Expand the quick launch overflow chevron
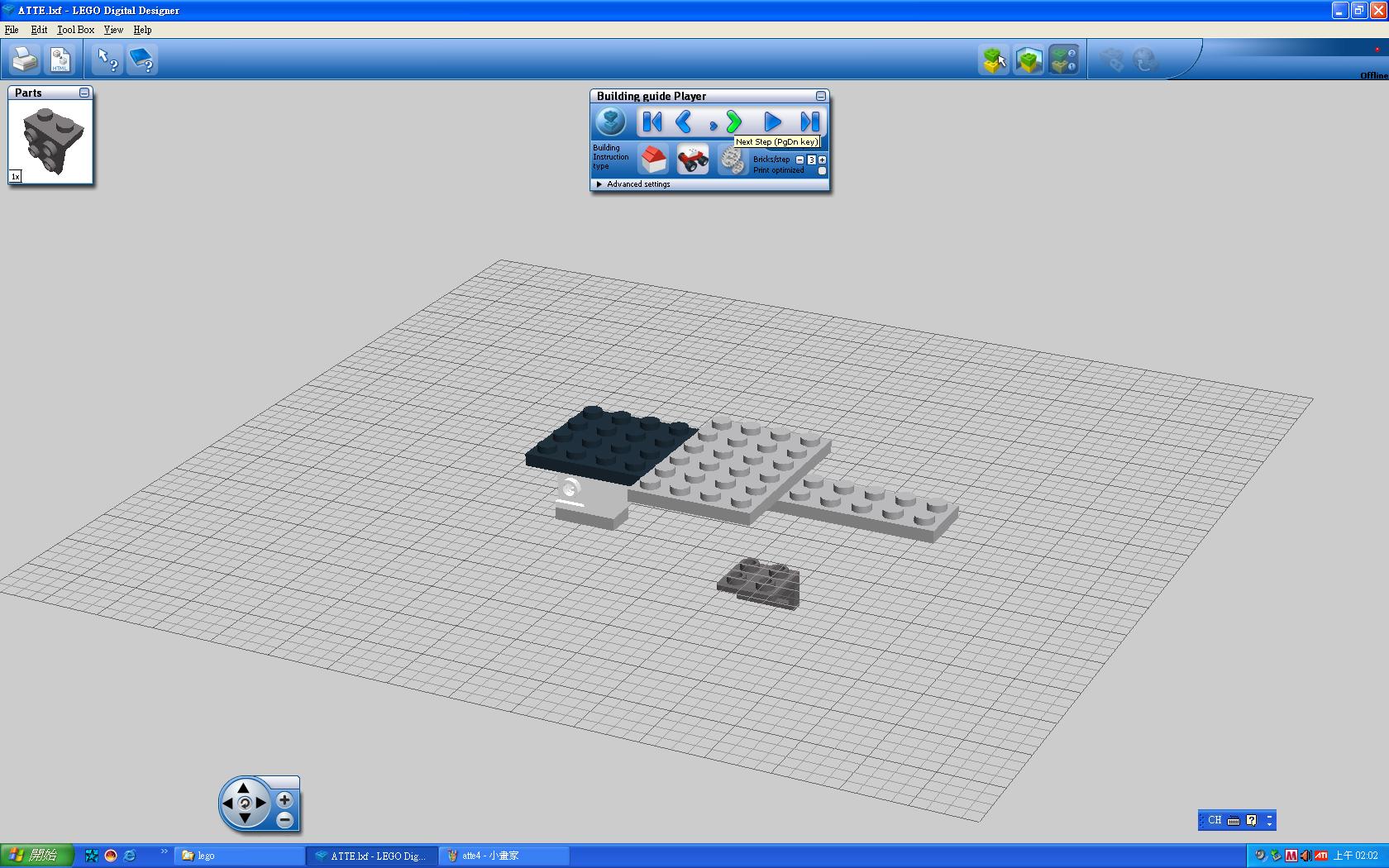Screen dimensions: 1389x868 pyautogui.click(x=164, y=851)
